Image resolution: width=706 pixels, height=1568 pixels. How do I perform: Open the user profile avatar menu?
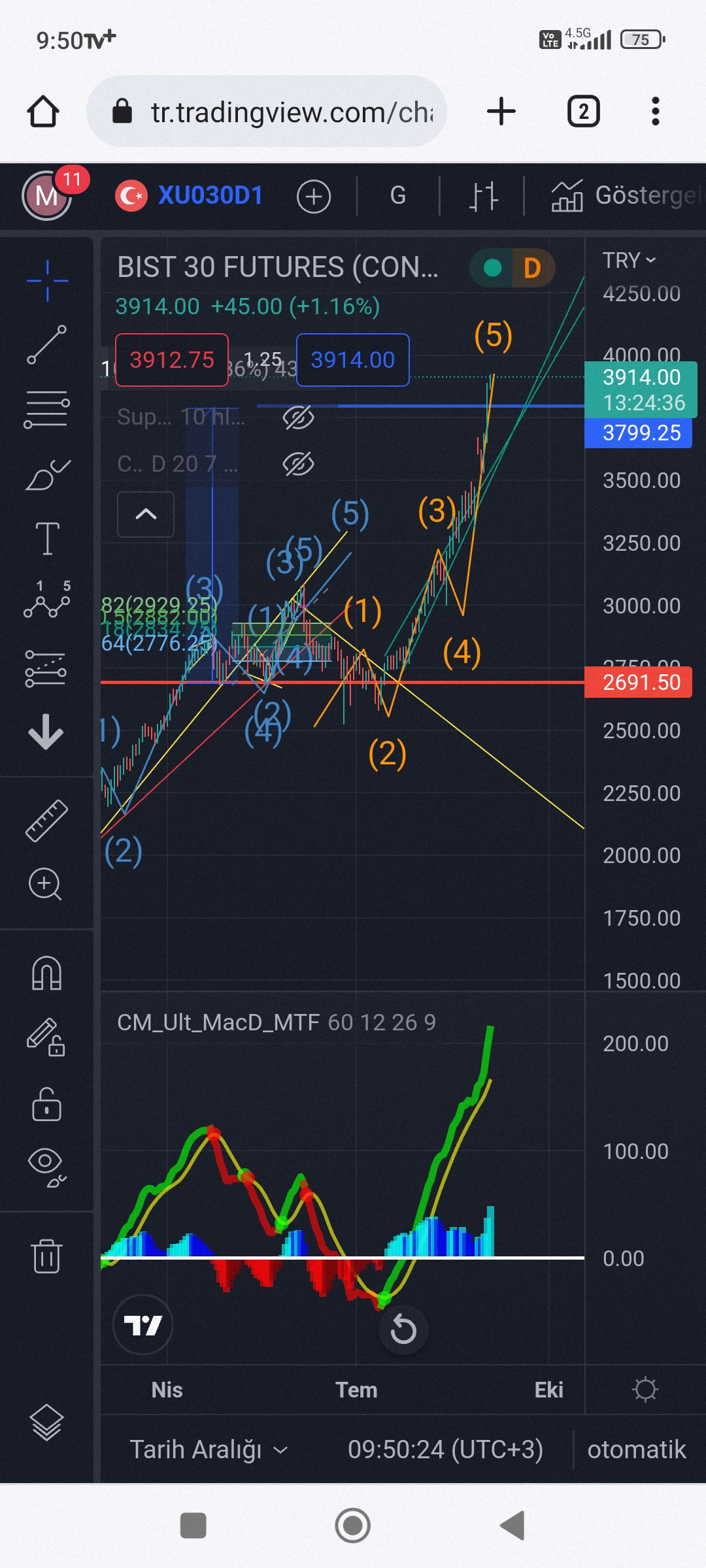click(x=47, y=195)
